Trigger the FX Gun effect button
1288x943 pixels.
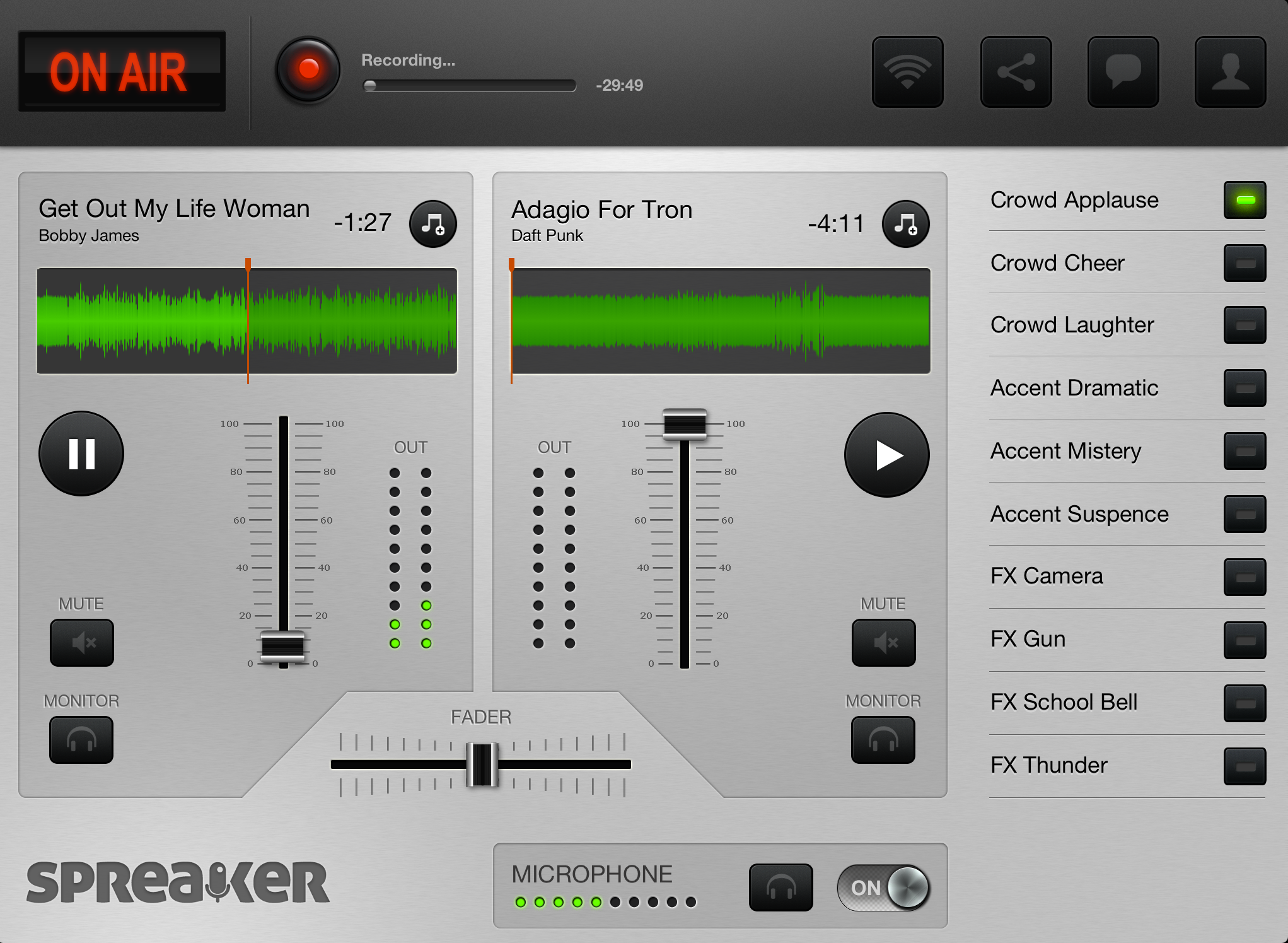(1245, 640)
